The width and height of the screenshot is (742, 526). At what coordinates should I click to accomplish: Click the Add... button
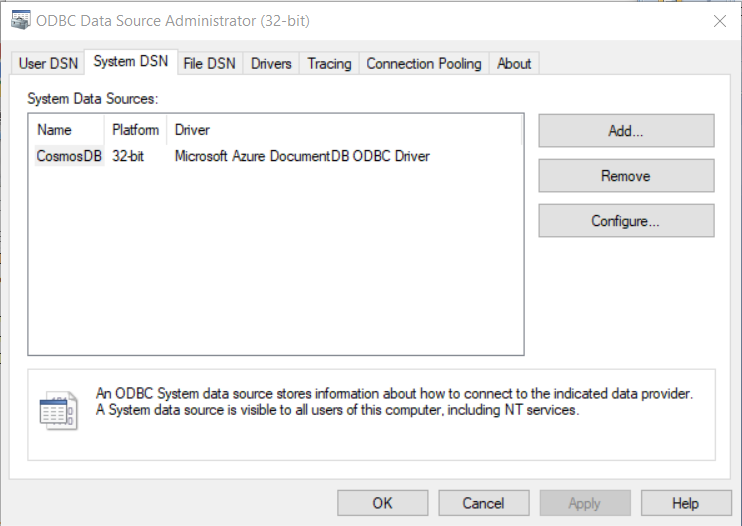626,131
